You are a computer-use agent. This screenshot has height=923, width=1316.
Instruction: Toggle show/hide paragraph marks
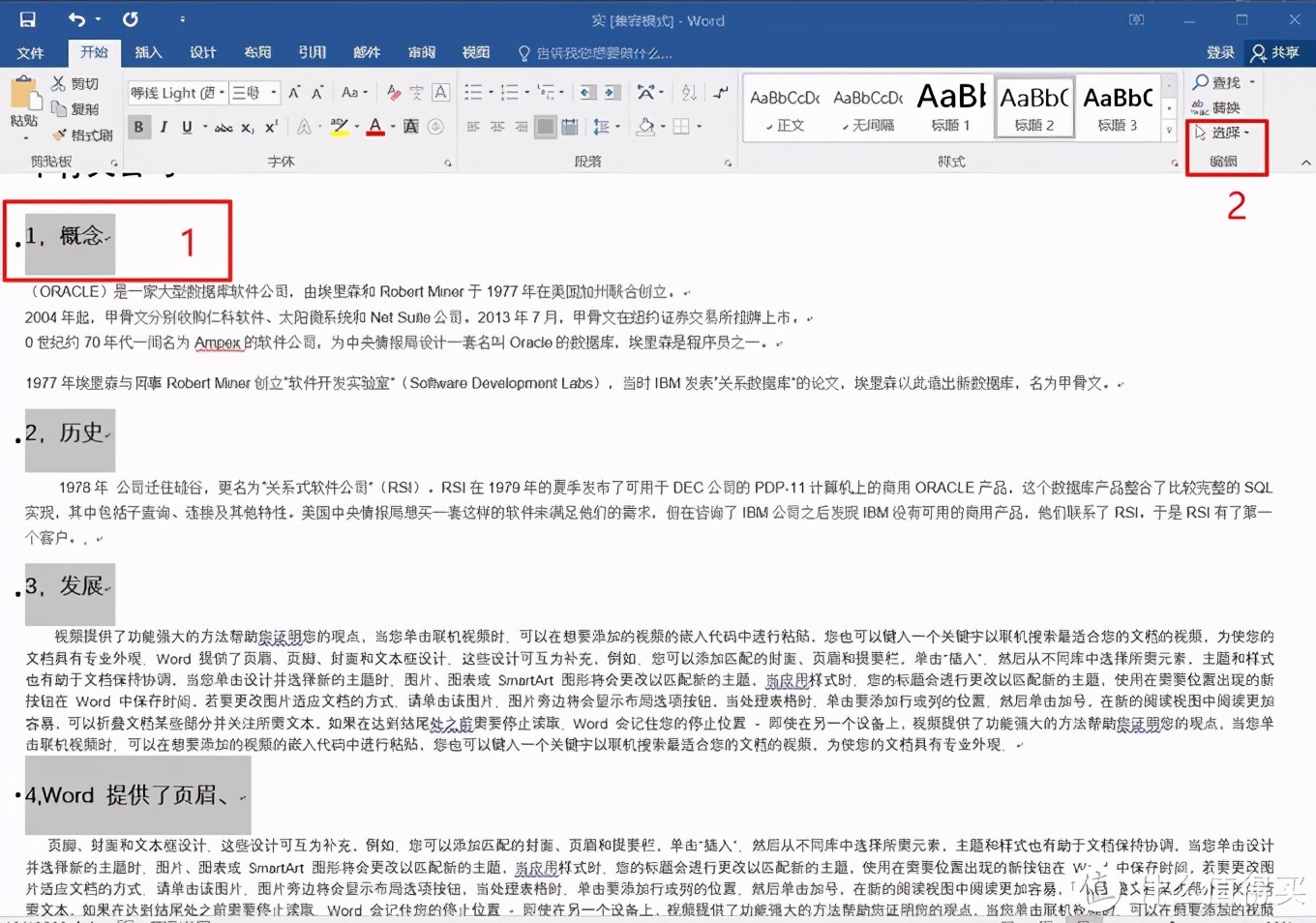[x=719, y=92]
